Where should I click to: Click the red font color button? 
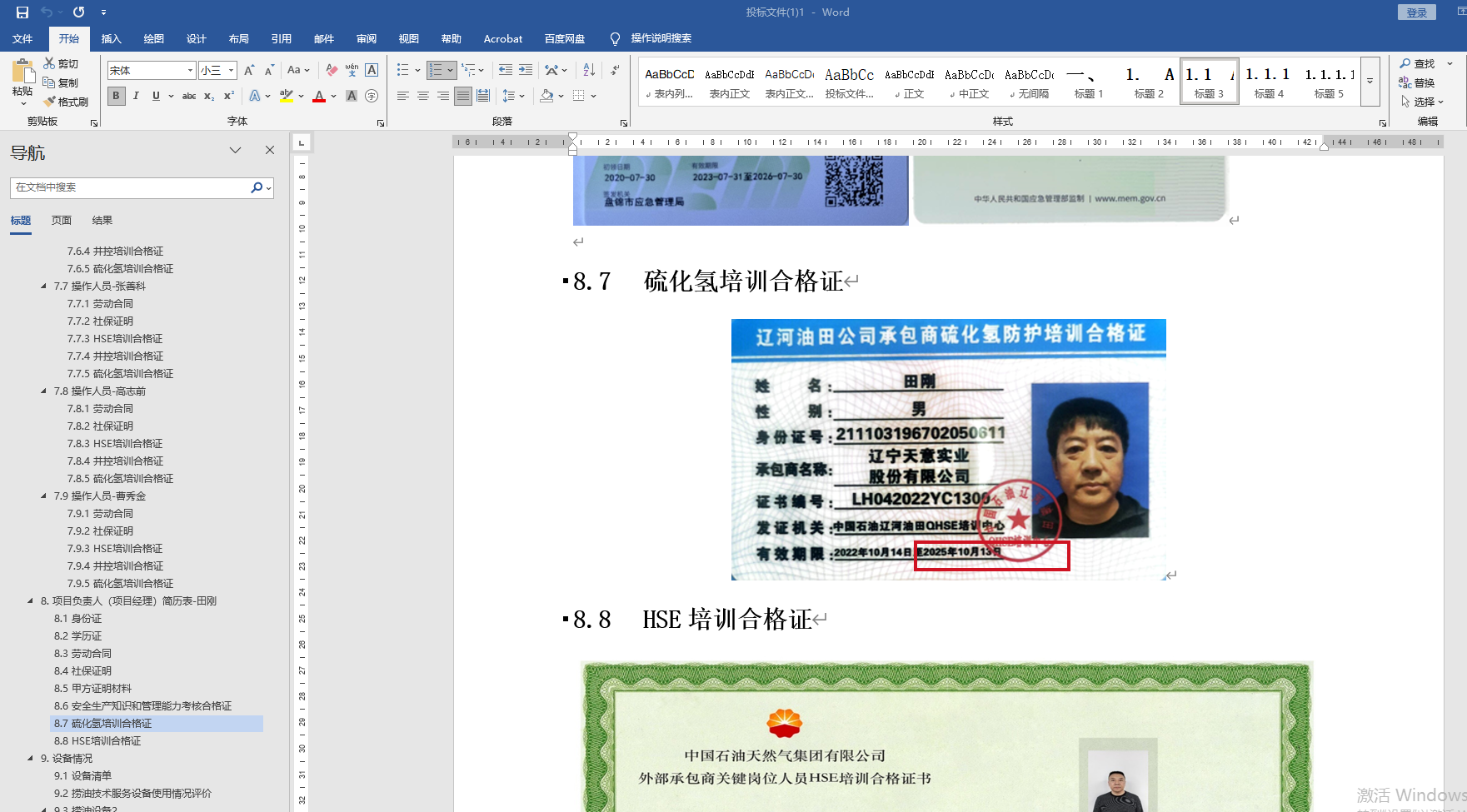click(319, 96)
